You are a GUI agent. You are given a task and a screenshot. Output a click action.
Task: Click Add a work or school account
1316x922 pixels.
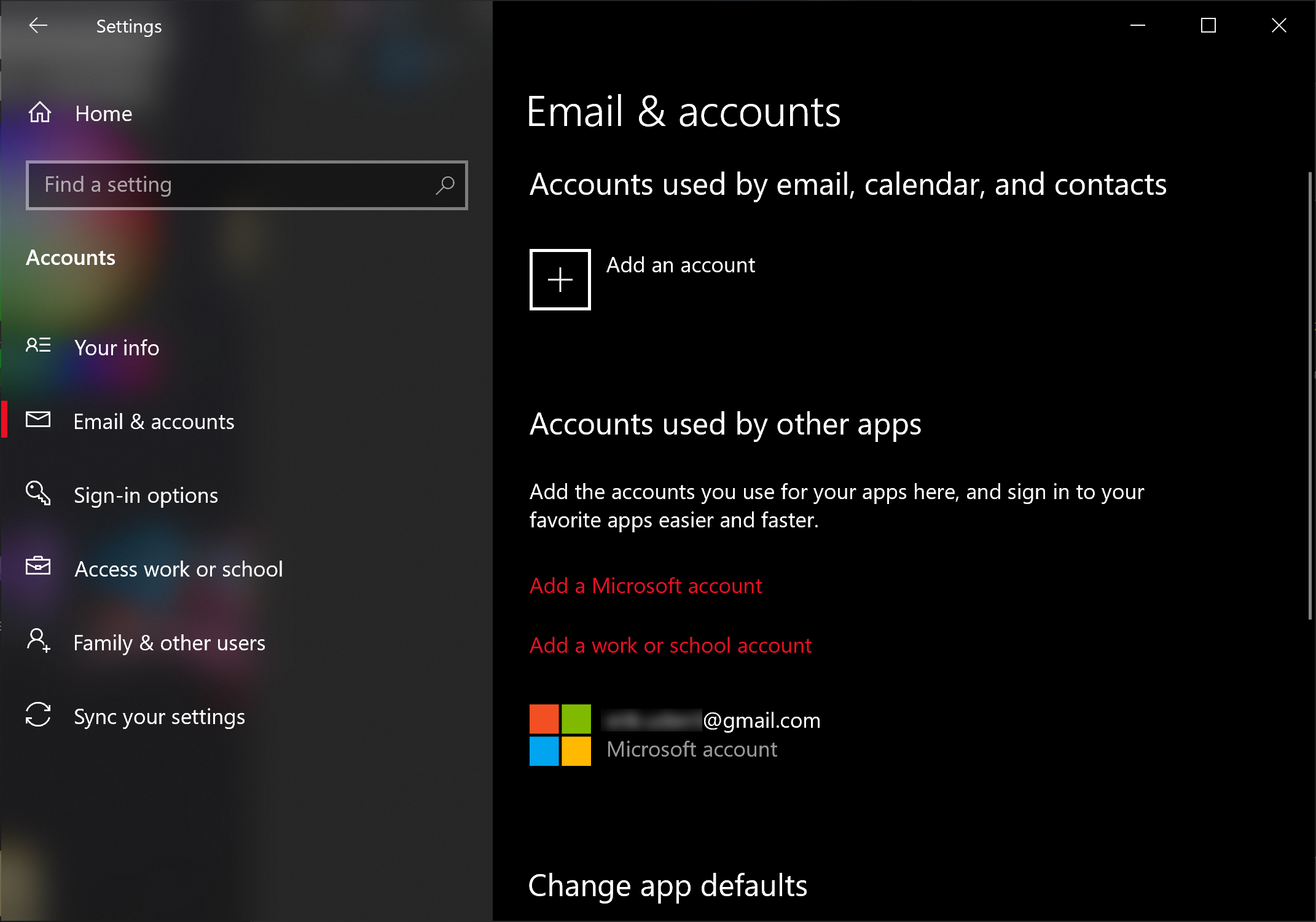[x=670, y=645]
